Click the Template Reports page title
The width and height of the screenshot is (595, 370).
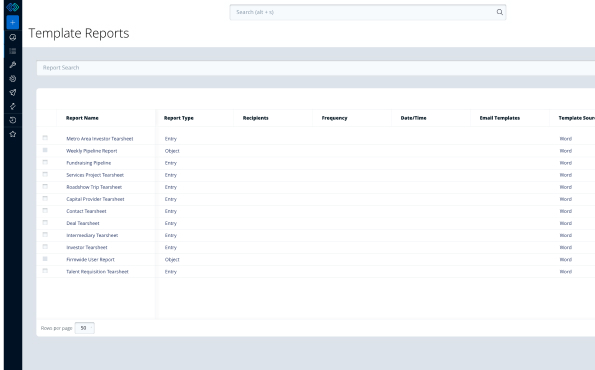(79, 33)
